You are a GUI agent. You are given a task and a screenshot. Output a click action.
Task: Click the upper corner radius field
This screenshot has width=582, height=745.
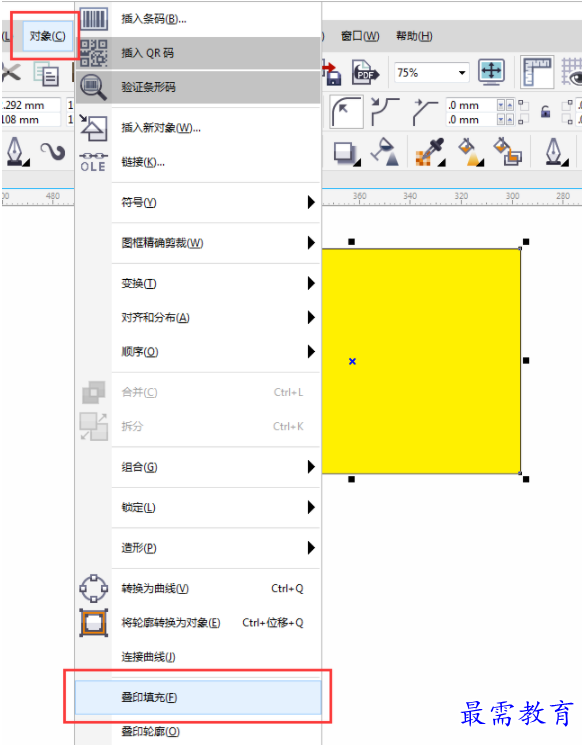(x=471, y=105)
